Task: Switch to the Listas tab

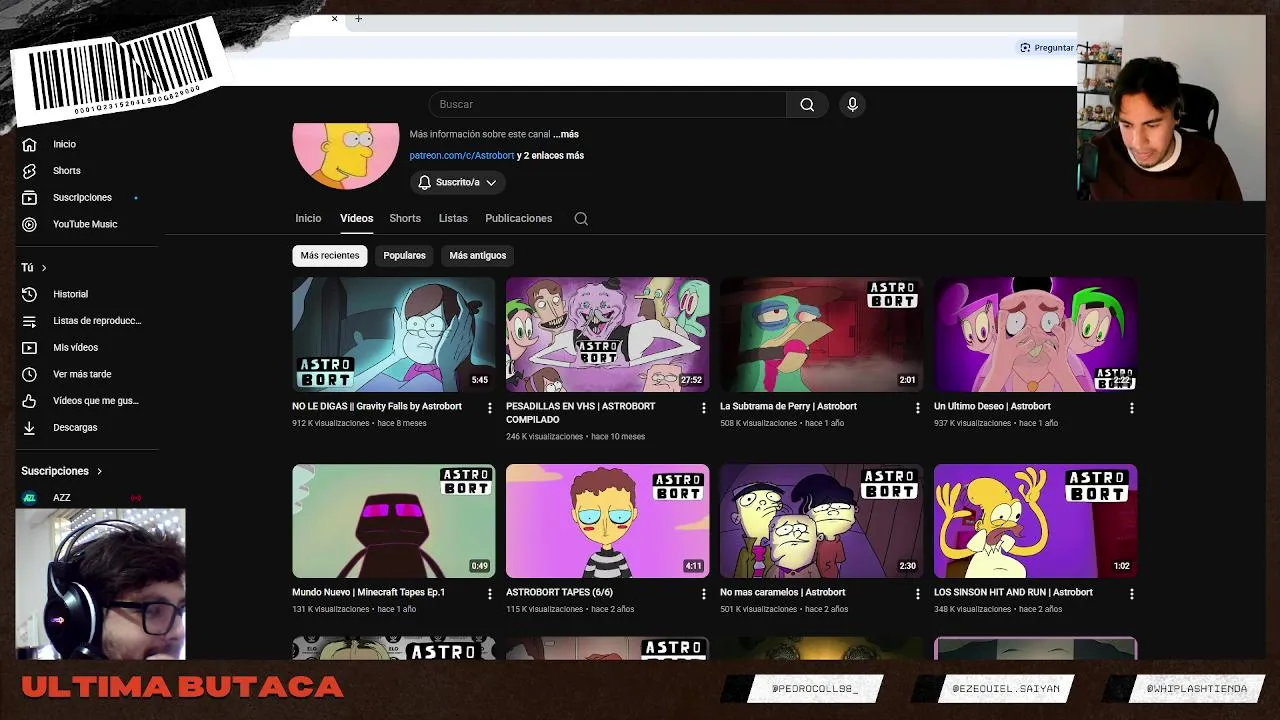Action: click(453, 218)
